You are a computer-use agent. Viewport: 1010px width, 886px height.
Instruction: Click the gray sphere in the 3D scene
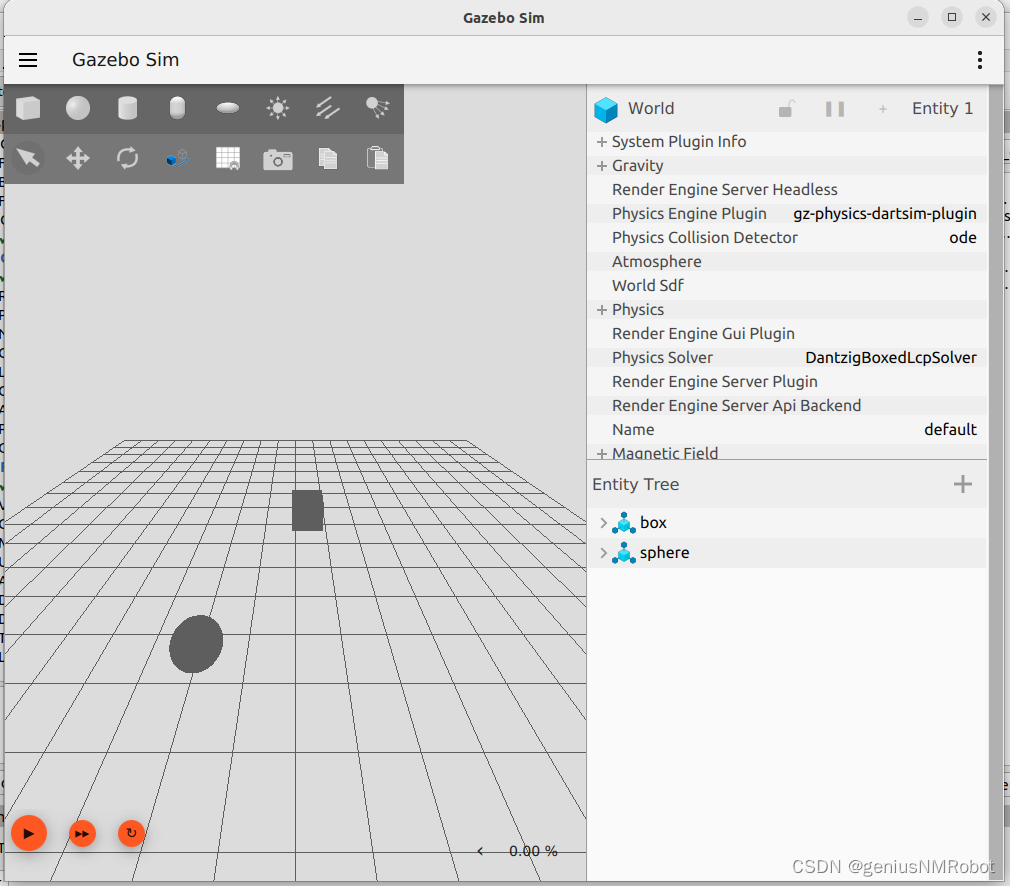coord(196,644)
